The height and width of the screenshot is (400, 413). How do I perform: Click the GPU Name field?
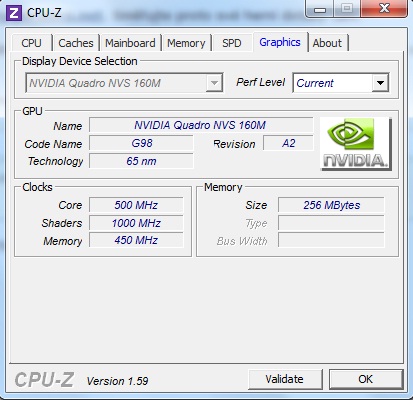click(x=201, y=125)
